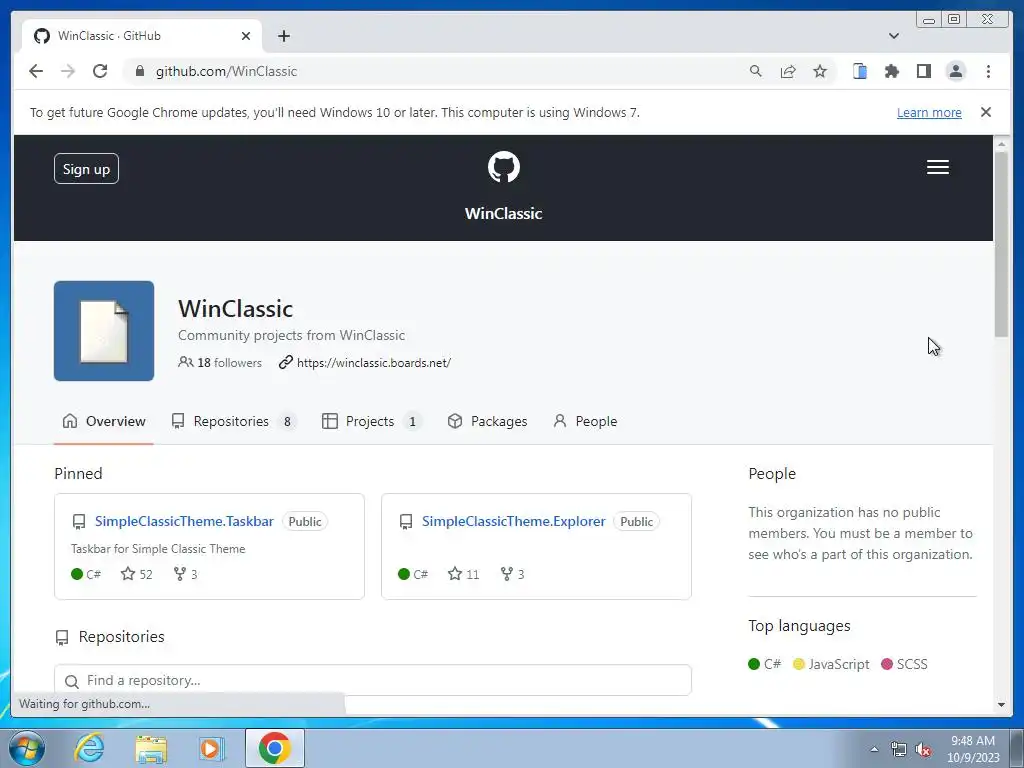Click the Find a repository search field

click(373, 680)
